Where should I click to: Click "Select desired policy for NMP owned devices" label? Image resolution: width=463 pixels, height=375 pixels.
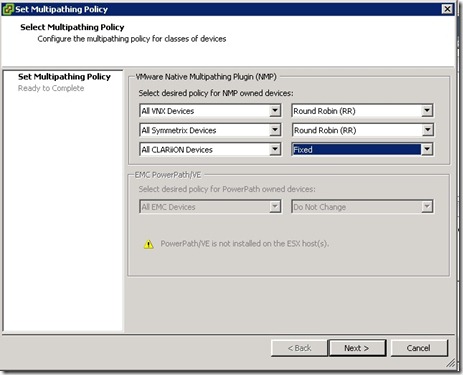click(x=216, y=93)
